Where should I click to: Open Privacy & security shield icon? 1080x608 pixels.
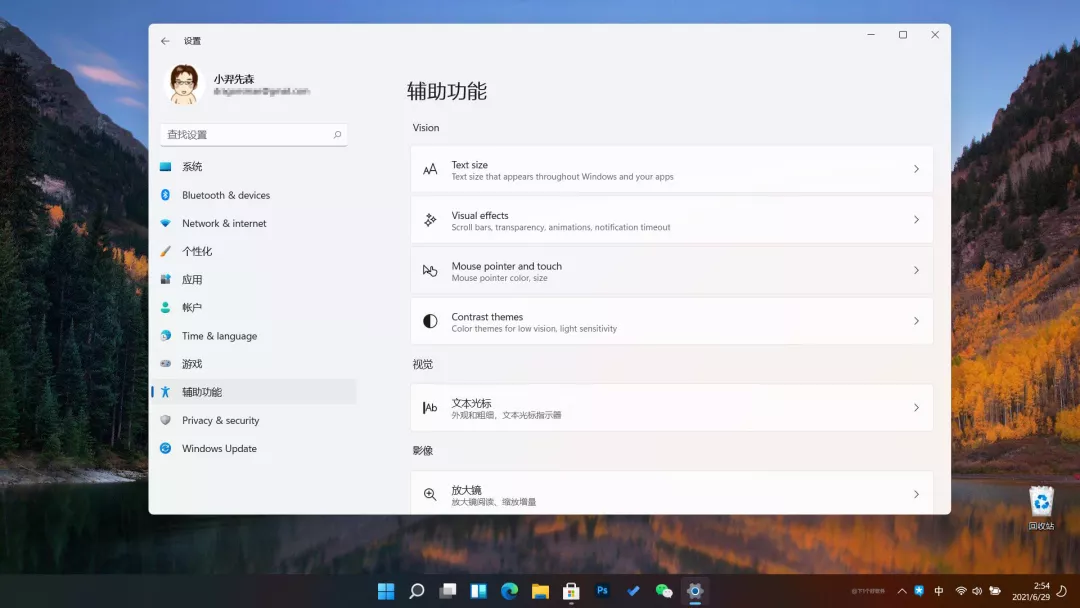click(166, 420)
